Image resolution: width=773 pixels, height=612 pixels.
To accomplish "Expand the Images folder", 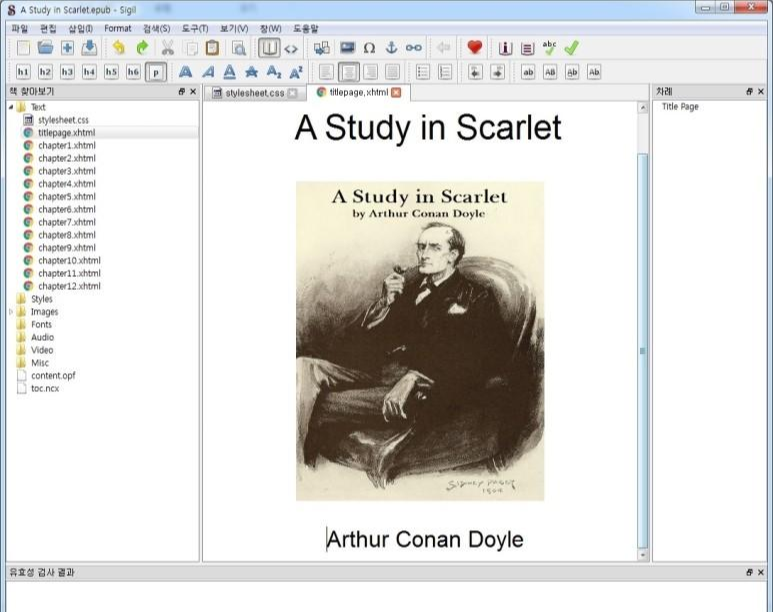I will tap(11, 312).
